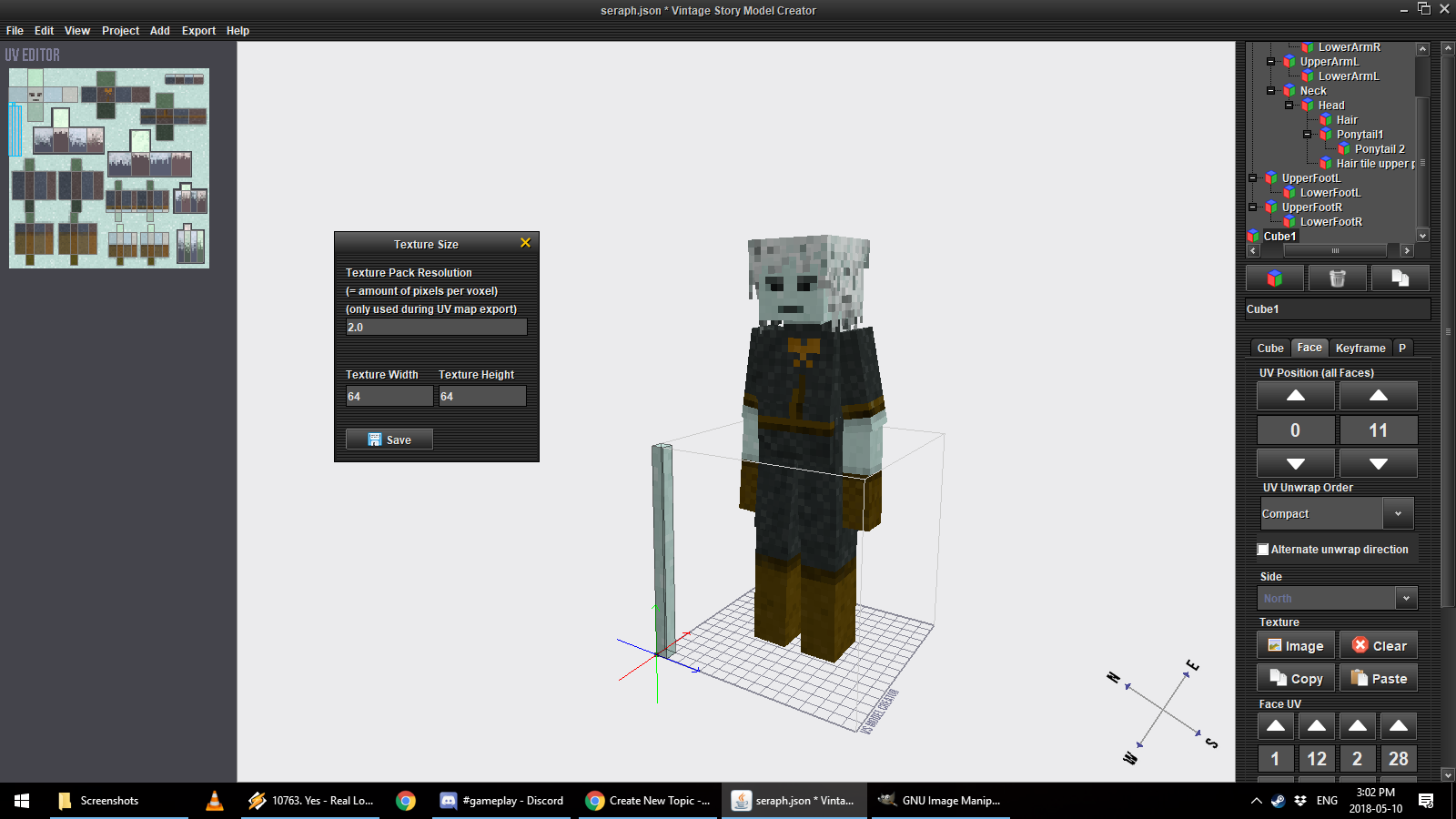1456x819 pixels.
Task: Select the Hair element in tree
Action: click(x=1347, y=120)
